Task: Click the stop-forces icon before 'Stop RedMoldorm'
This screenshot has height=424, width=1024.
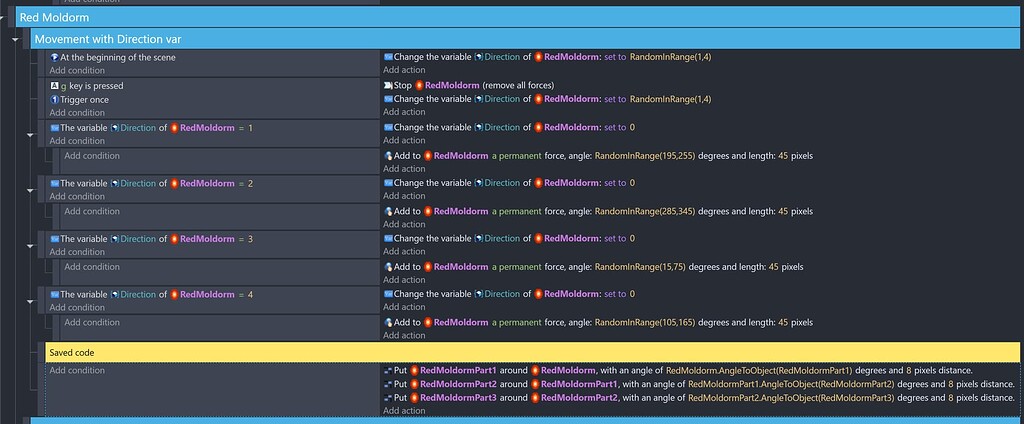Action: click(388, 86)
